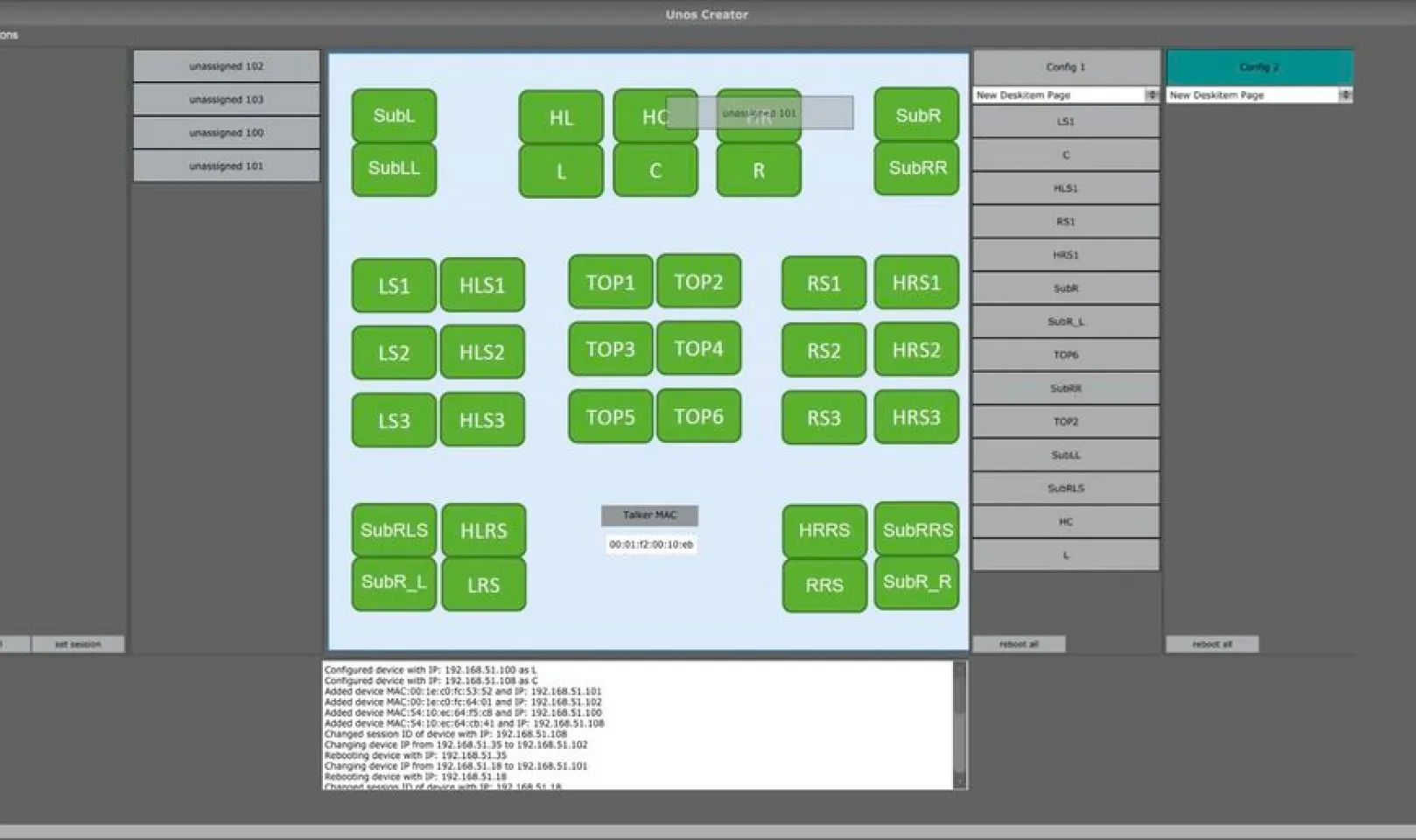Open Config 2 New Deskitem Page dropdown
The image size is (1416, 840).
point(1259,94)
